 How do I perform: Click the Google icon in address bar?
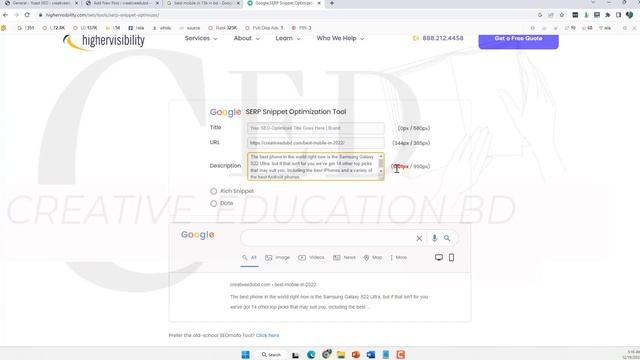pyautogui.click(x=540, y=15)
